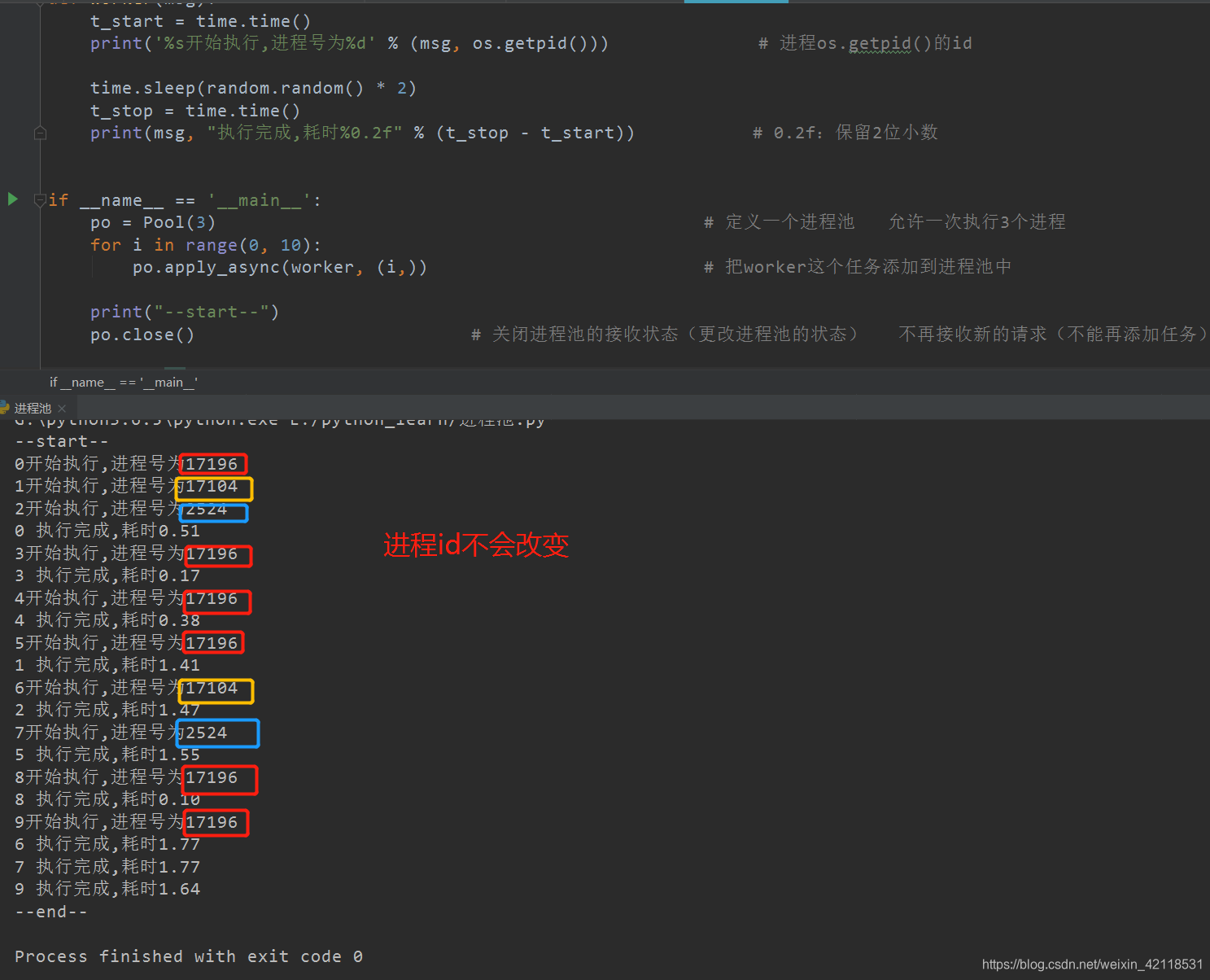Click console line 5 执行完成,耗时1.55
Screen dimensions: 1210x980
(107, 755)
